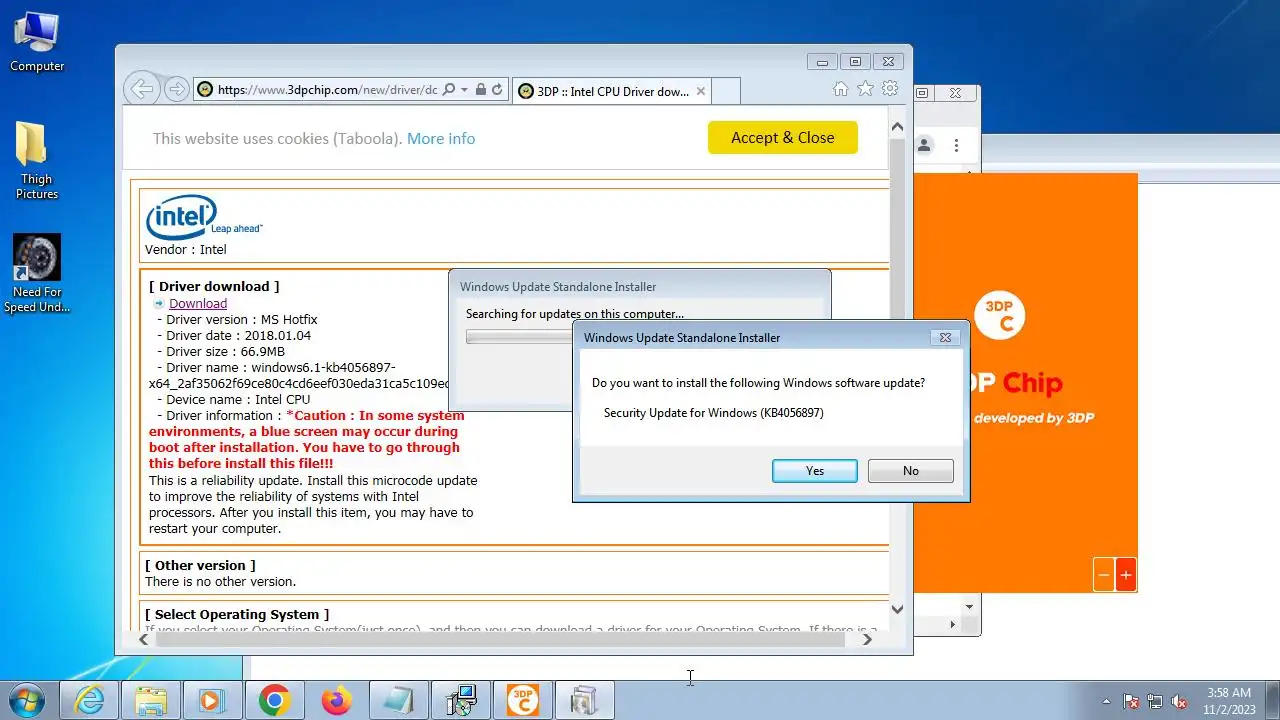Click the security lock icon in address bar
The image size is (1280, 720).
point(481,90)
